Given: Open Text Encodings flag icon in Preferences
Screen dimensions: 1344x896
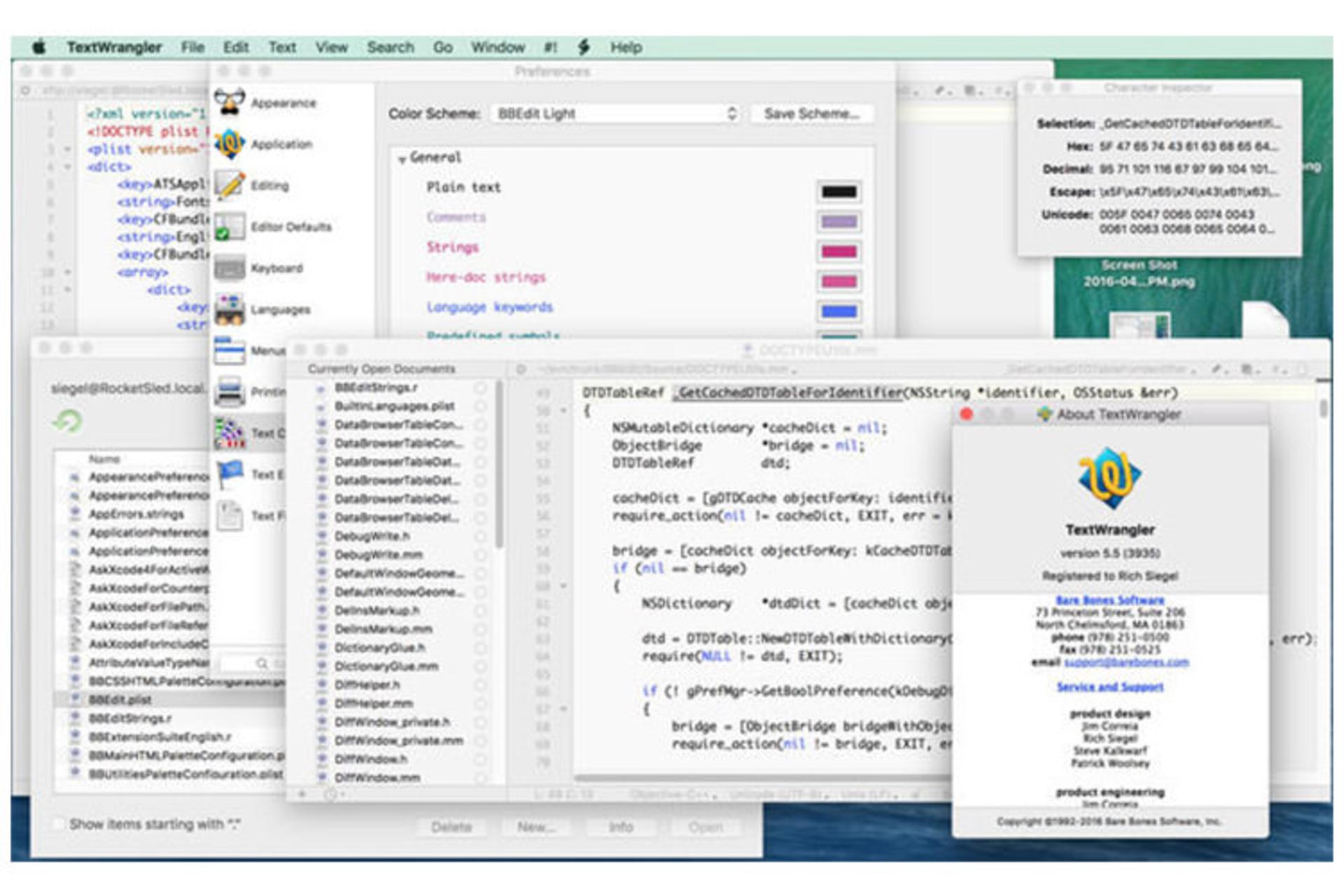Looking at the screenshot, I should pyautogui.click(x=230, y=474).
